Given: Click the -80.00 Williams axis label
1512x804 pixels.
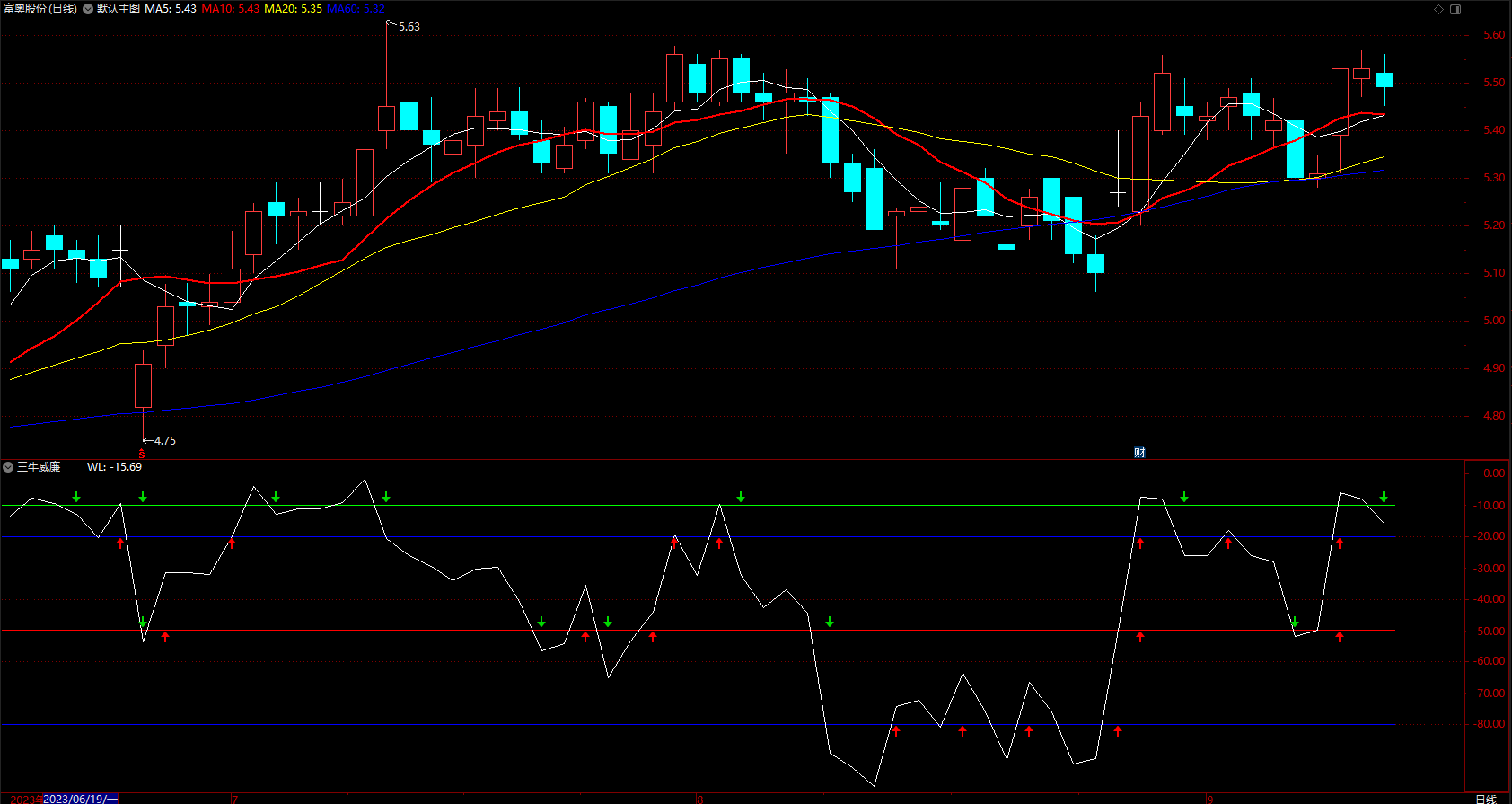Looking at the screenshot, I should pos(1491,724).
